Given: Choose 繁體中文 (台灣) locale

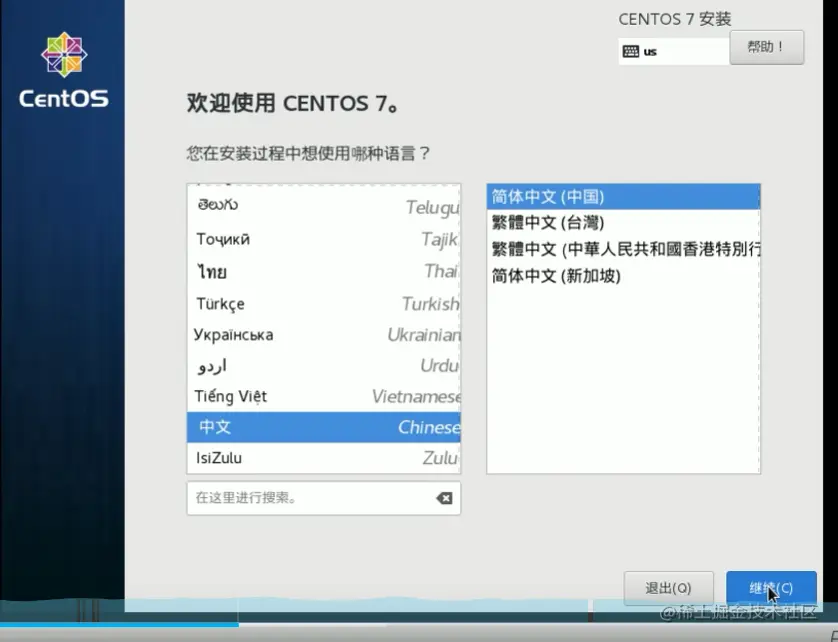Looking at the screenshot, I should click(623, 222).
